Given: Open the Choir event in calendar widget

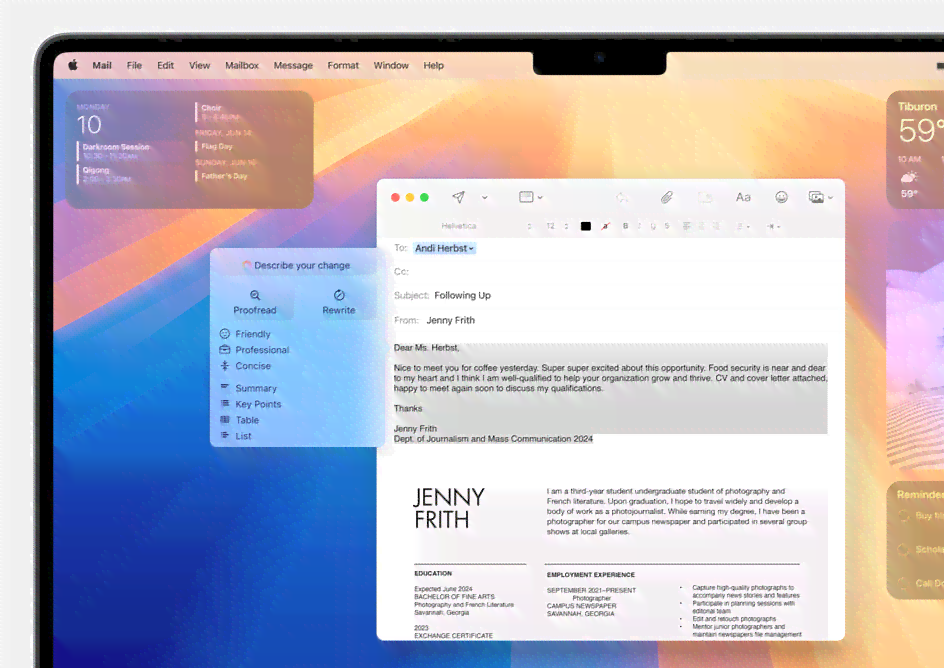Looking at the screenshot, I should (218, 112).
